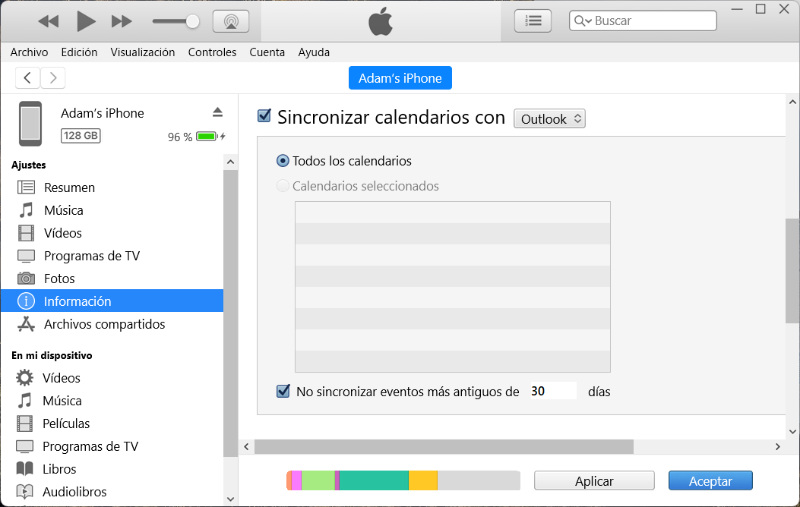The image size is (800, 507).
Task: Go back with the left arrow
Action: 28,78
